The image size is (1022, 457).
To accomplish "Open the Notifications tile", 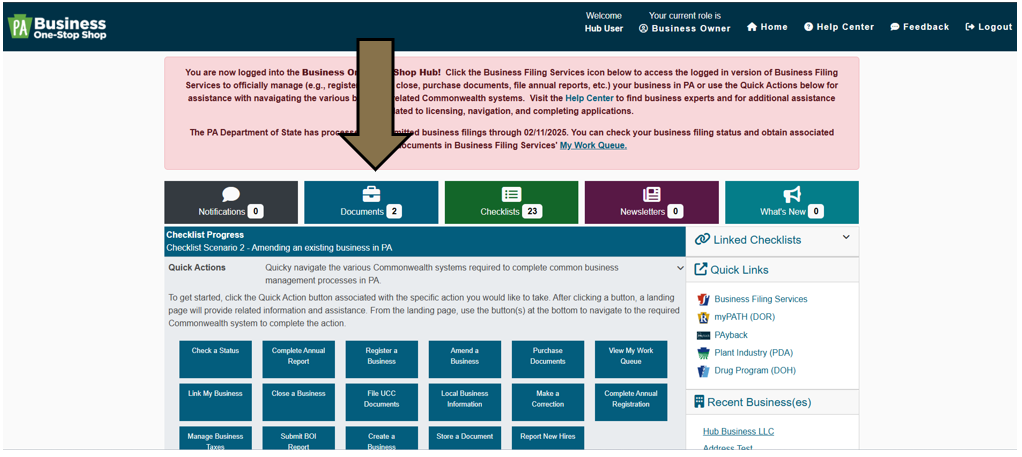I will [x=231, y=203].
